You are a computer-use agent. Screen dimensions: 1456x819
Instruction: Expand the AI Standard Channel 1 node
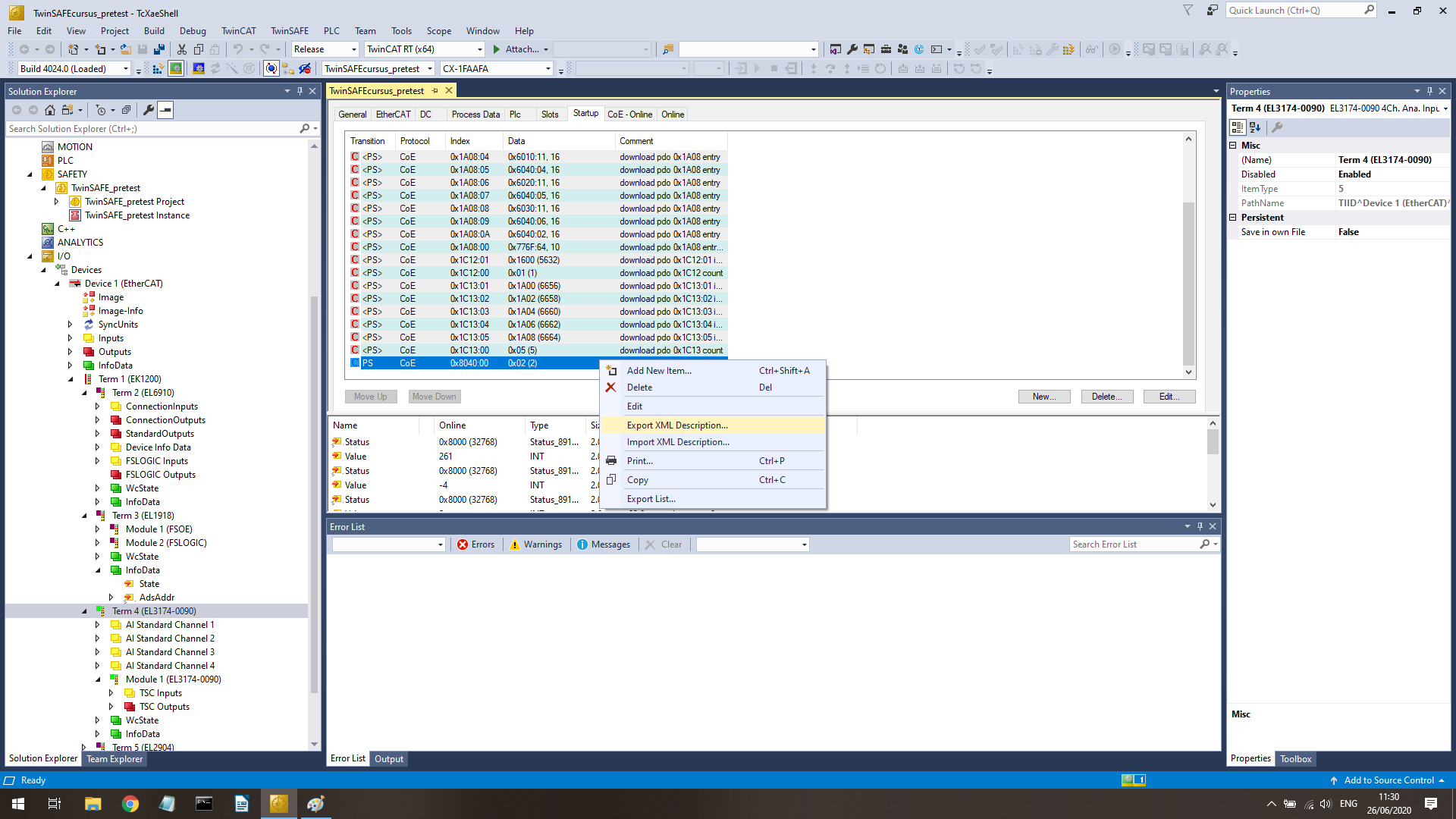[x=97, y=625]
